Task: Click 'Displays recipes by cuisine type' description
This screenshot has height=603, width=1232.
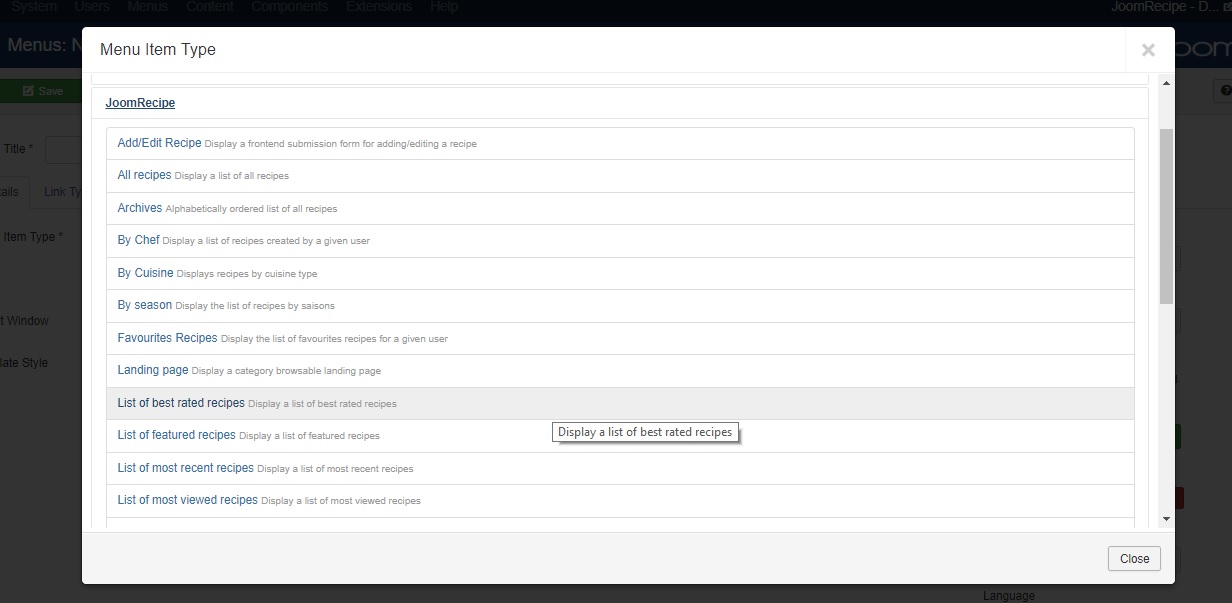Action: (x=247, y=274)
